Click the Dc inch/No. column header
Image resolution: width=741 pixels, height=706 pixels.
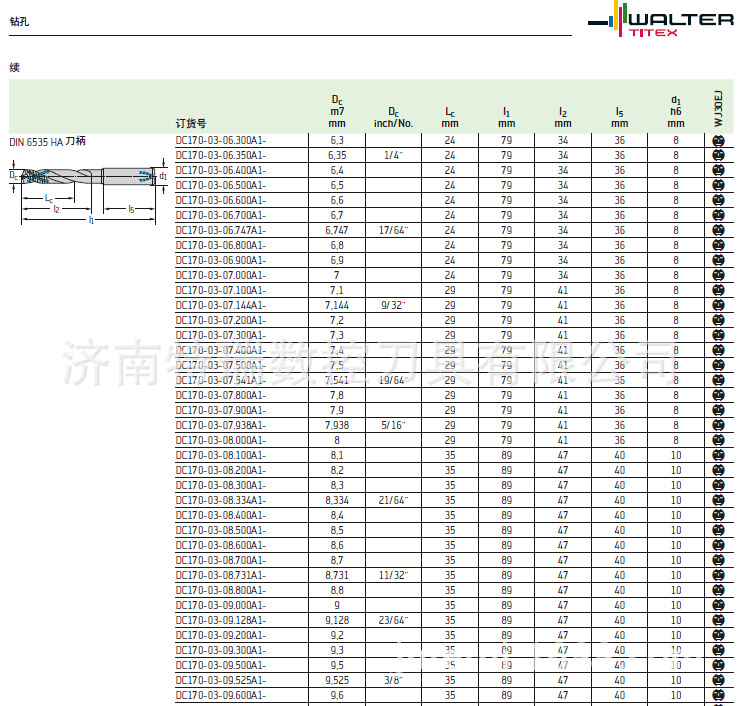393,118
